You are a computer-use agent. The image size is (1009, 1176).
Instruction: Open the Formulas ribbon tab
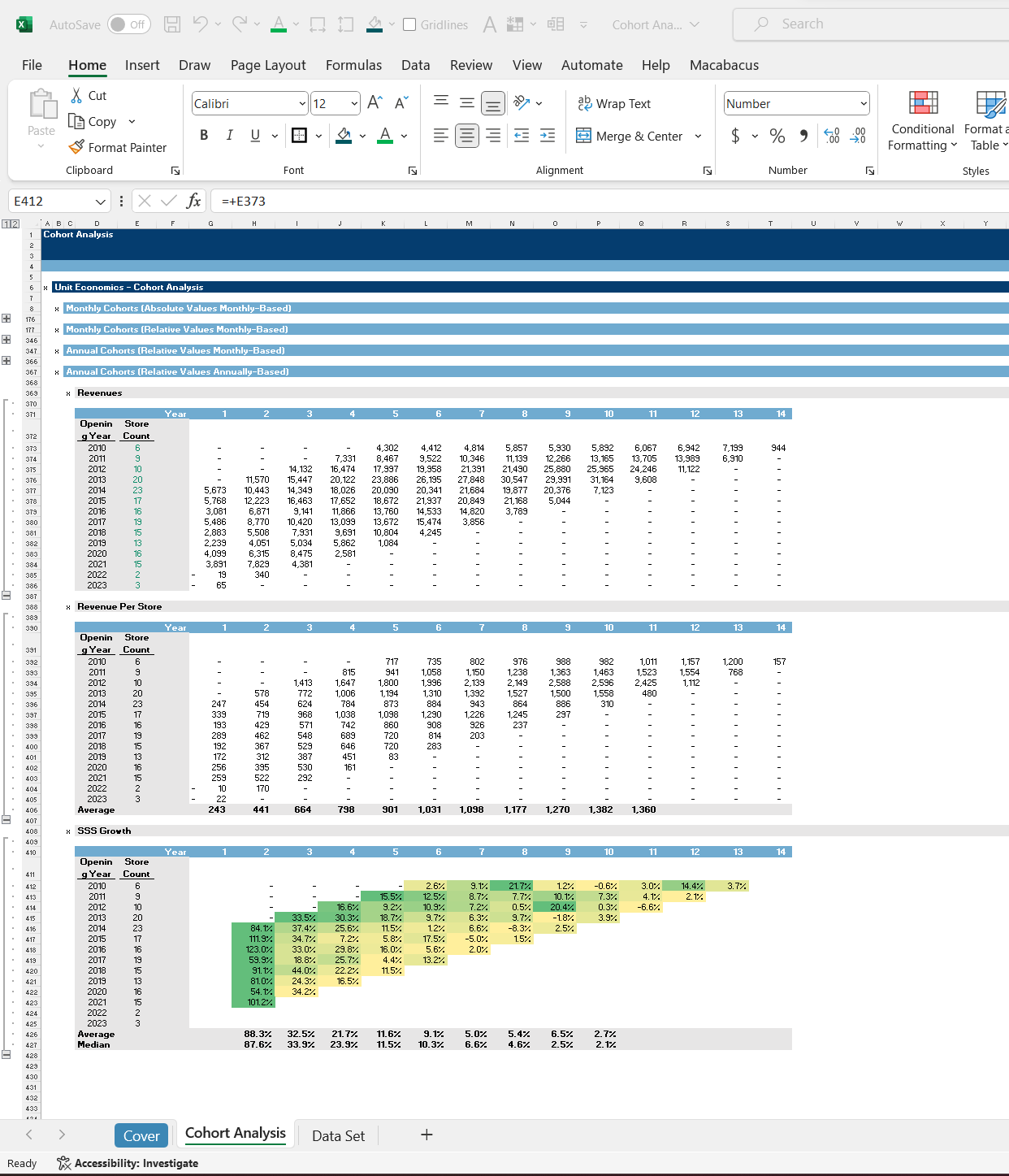coord(353,65)
